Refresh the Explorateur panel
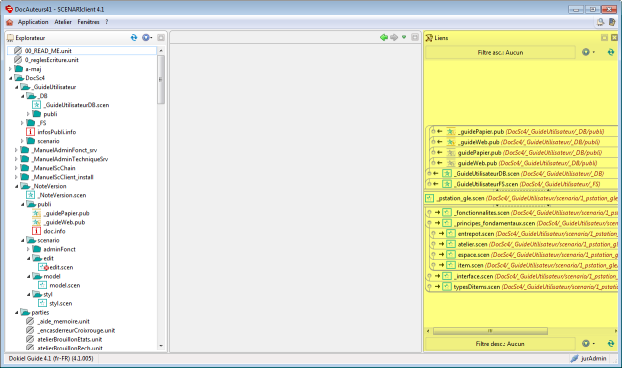The height and width of the screenshot is (368, 622). pos(134,38)
